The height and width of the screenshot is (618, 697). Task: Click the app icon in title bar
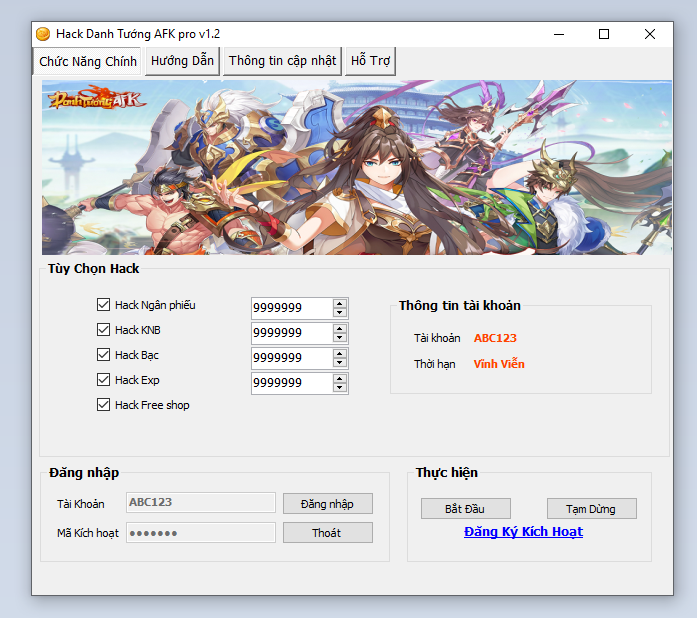(x=43, y=34)
